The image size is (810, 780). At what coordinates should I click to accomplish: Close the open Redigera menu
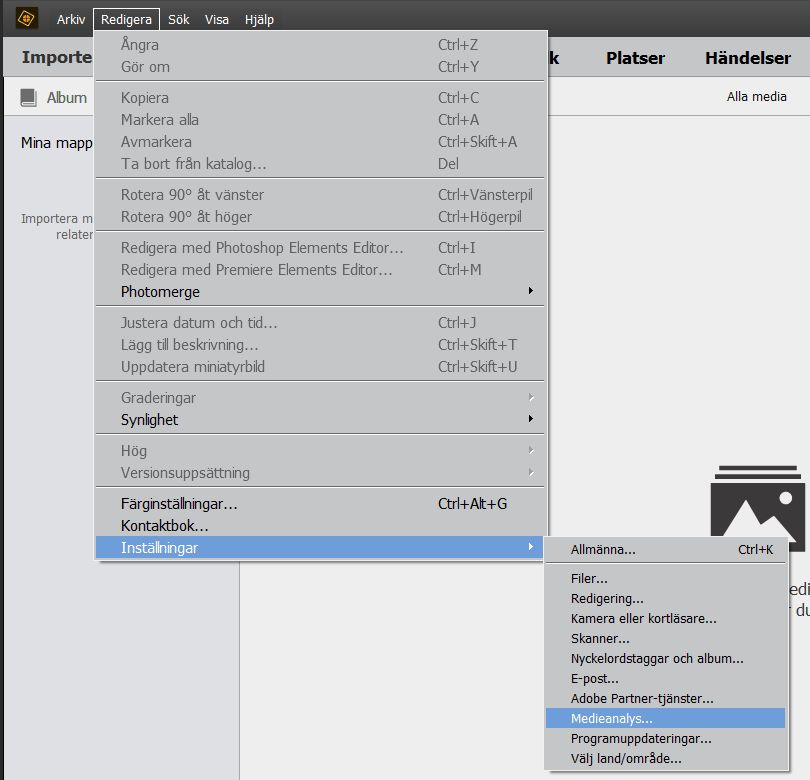[126, 20]
